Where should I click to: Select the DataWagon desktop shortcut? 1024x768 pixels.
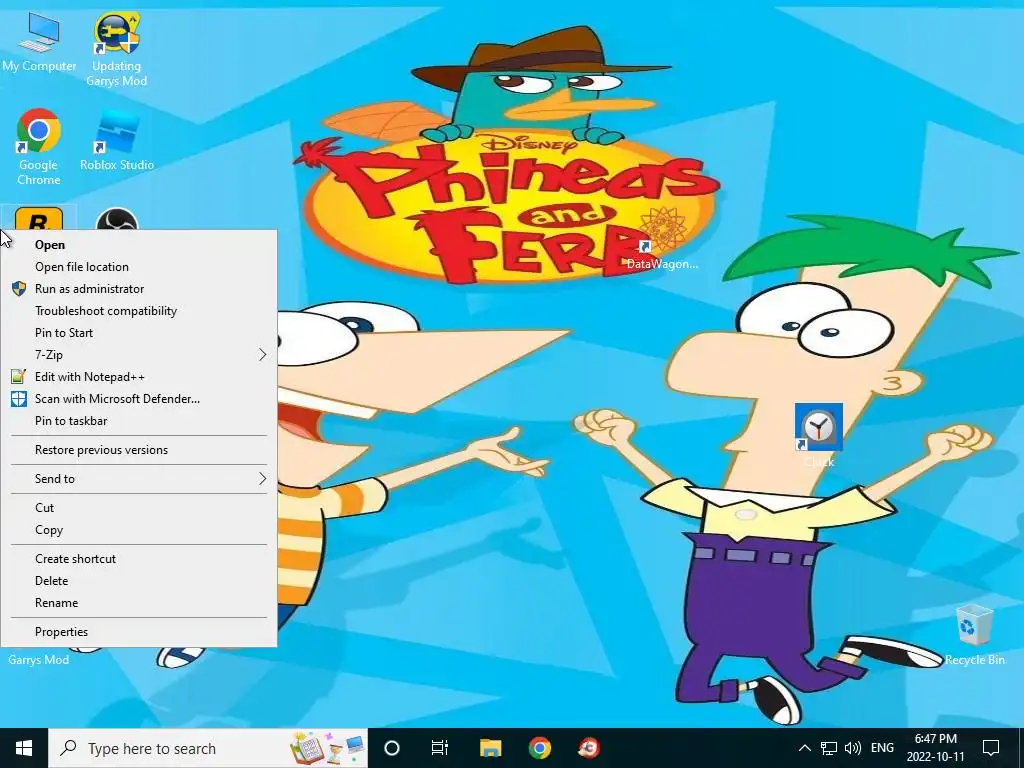tap(662, 238)
